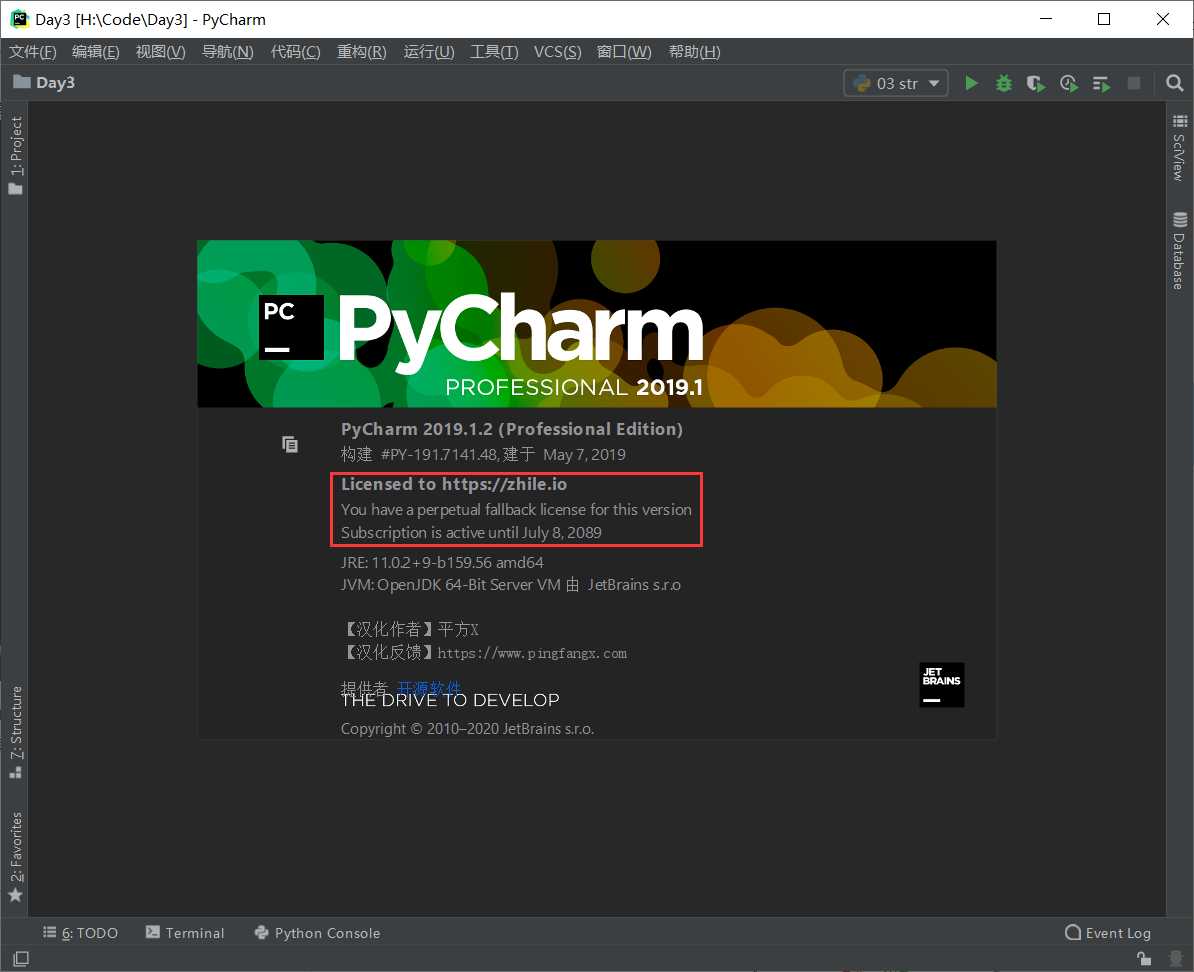Run with coverage icon
The image size is (1194, 972).
(x=1036, y=83)
